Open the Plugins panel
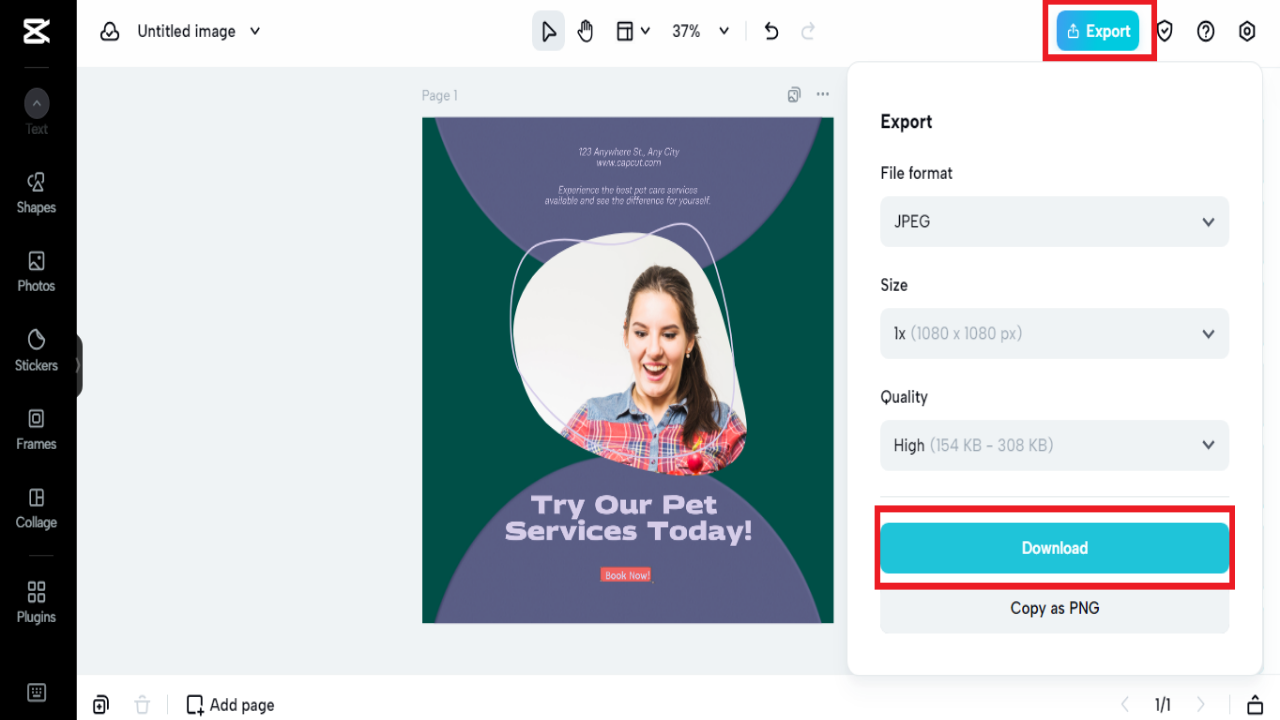The width and height of the screenshot is (1280, 720). tap(36, 602)
